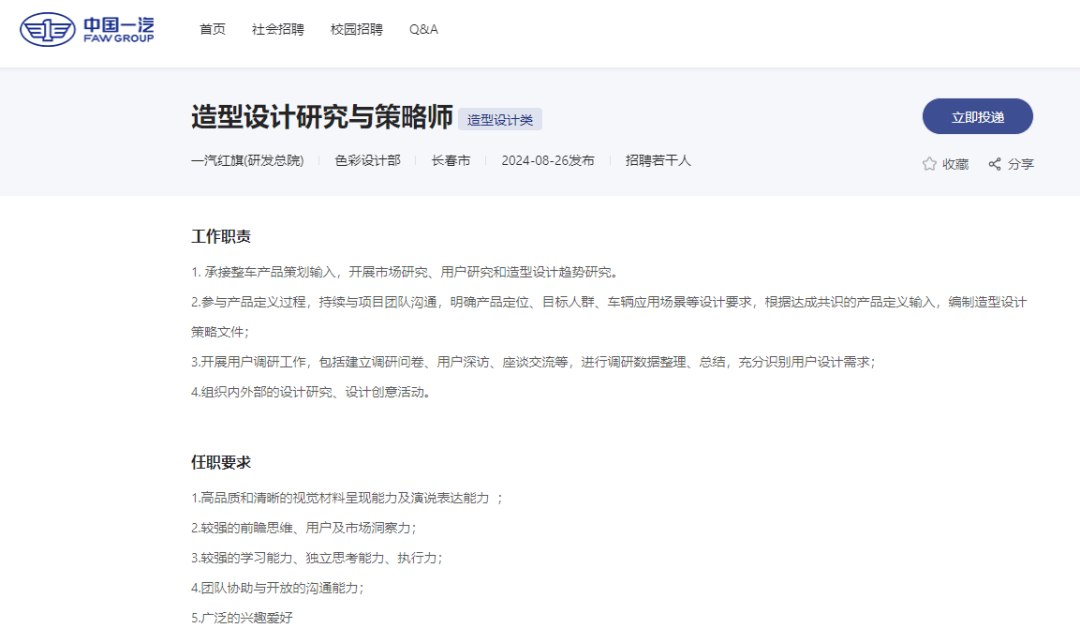Viewport: 1080px width, 643px height.
Task: Click the job title 造型设计研究与策略师
Action: pos(322,117)
